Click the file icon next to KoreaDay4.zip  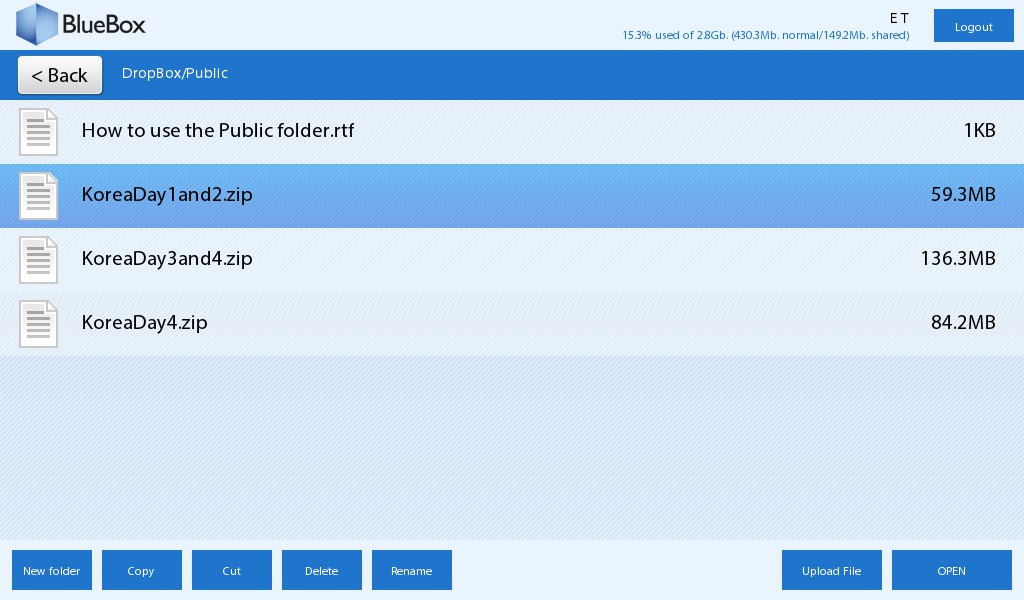pyautogui.click(x=39, y=324)
